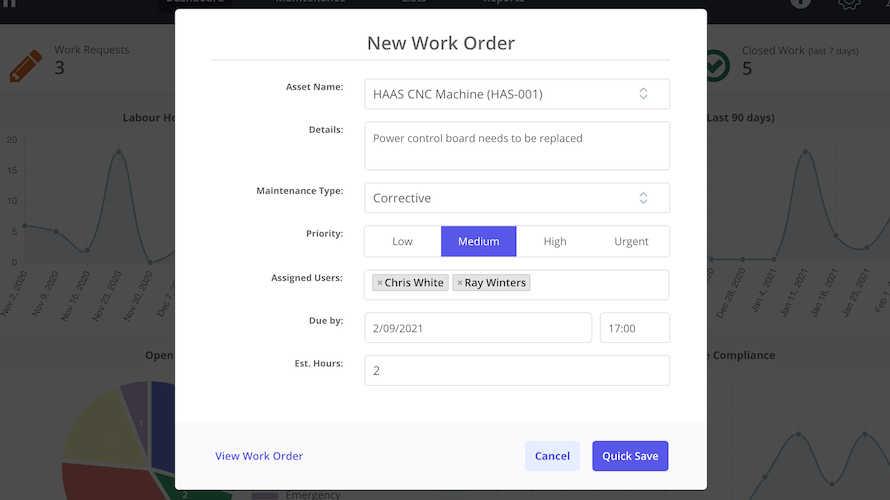
Task: Focus the Est. Hours input
Action: point(516,371)
